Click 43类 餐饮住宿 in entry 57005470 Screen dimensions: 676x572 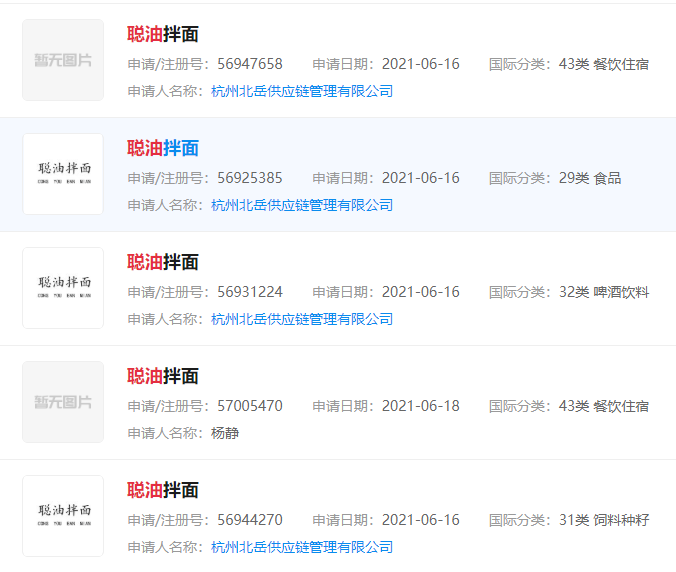604,406
